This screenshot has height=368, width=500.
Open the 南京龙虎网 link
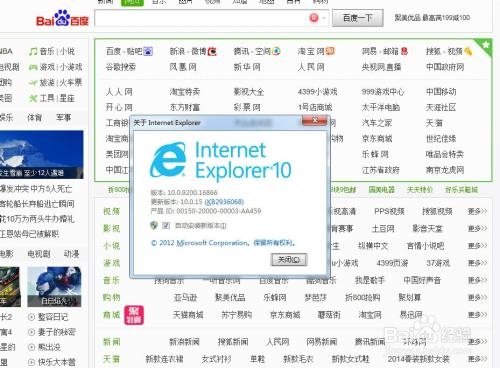click(x=445, y=170)
